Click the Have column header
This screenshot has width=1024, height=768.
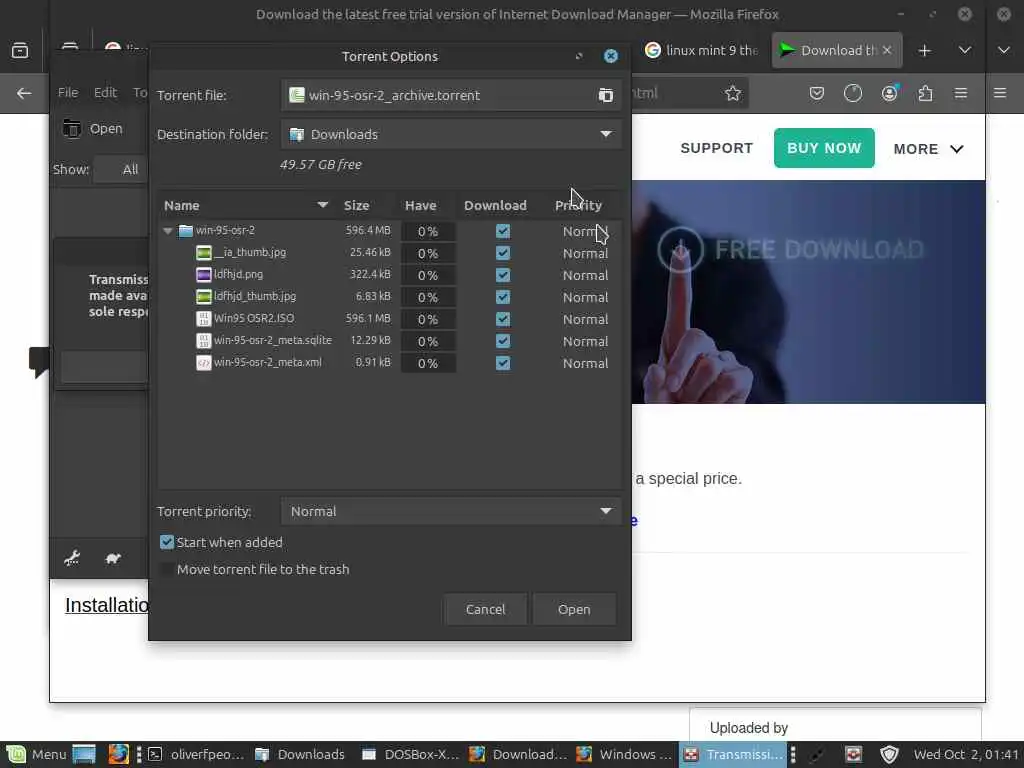click(421, 205)
